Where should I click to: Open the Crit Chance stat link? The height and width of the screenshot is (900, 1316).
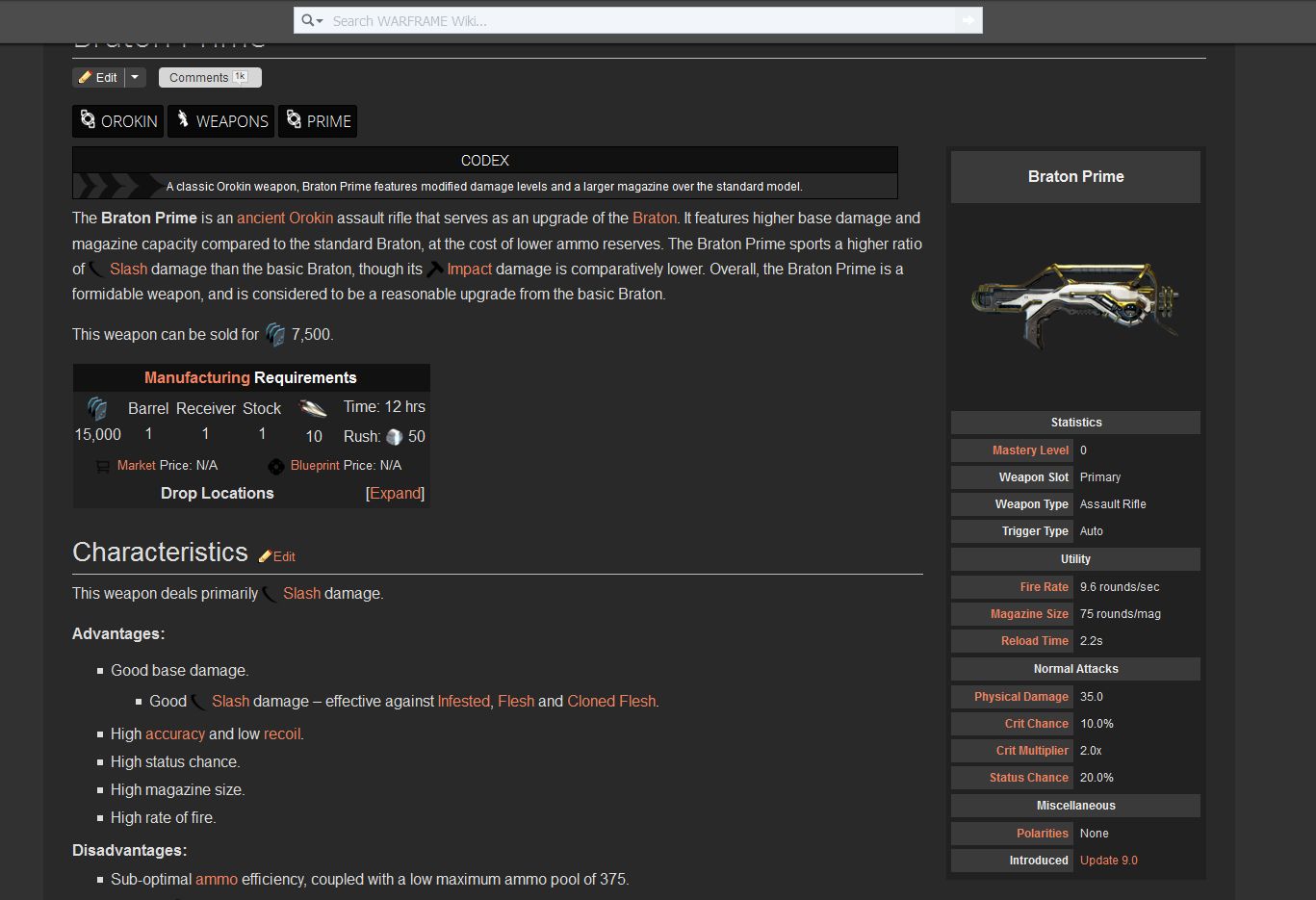(1037, 724)
